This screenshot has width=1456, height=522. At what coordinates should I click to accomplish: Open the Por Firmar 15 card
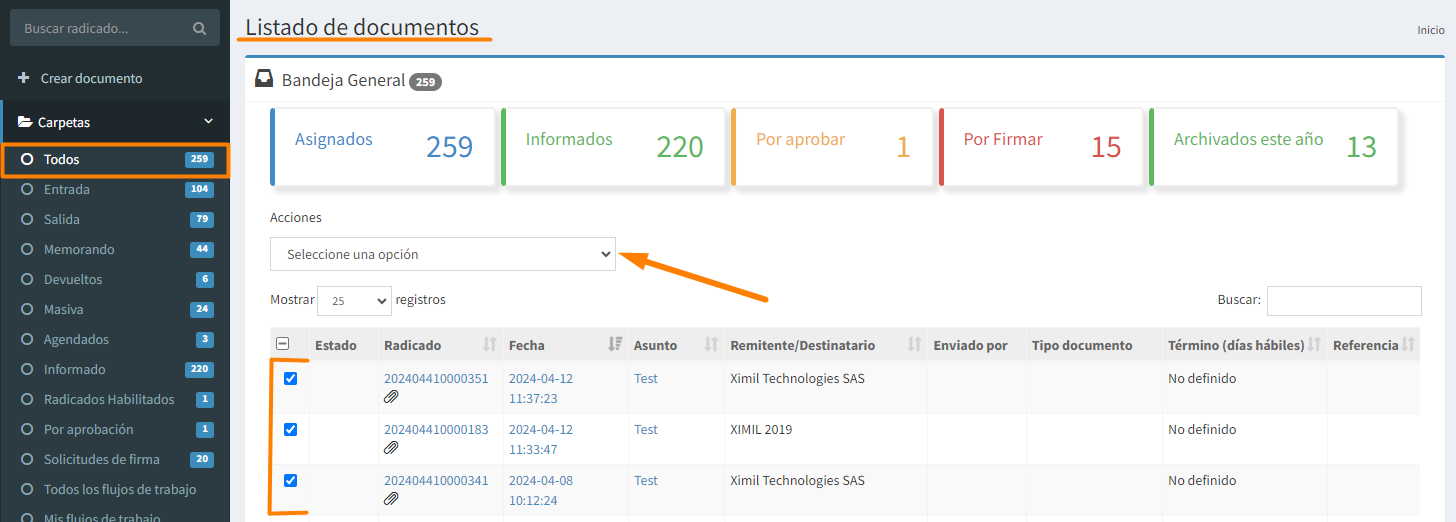tap(1041, 147)
